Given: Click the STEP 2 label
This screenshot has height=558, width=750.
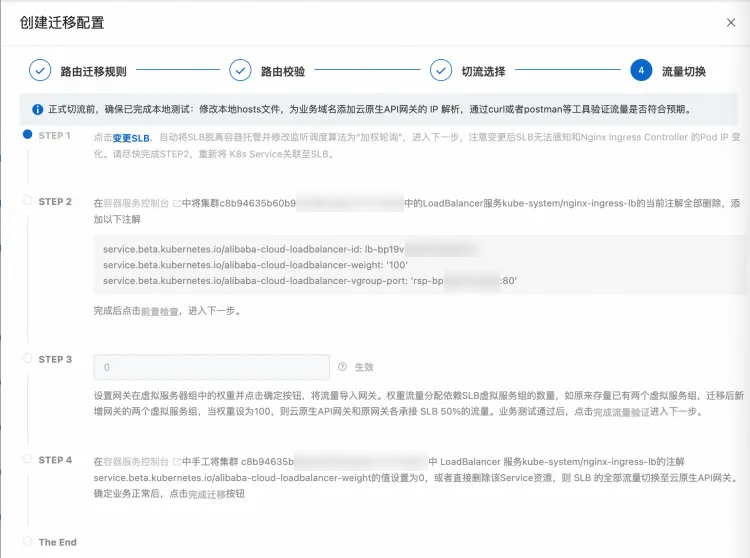Looking at the screenshot, I should (x=55, y=202).
